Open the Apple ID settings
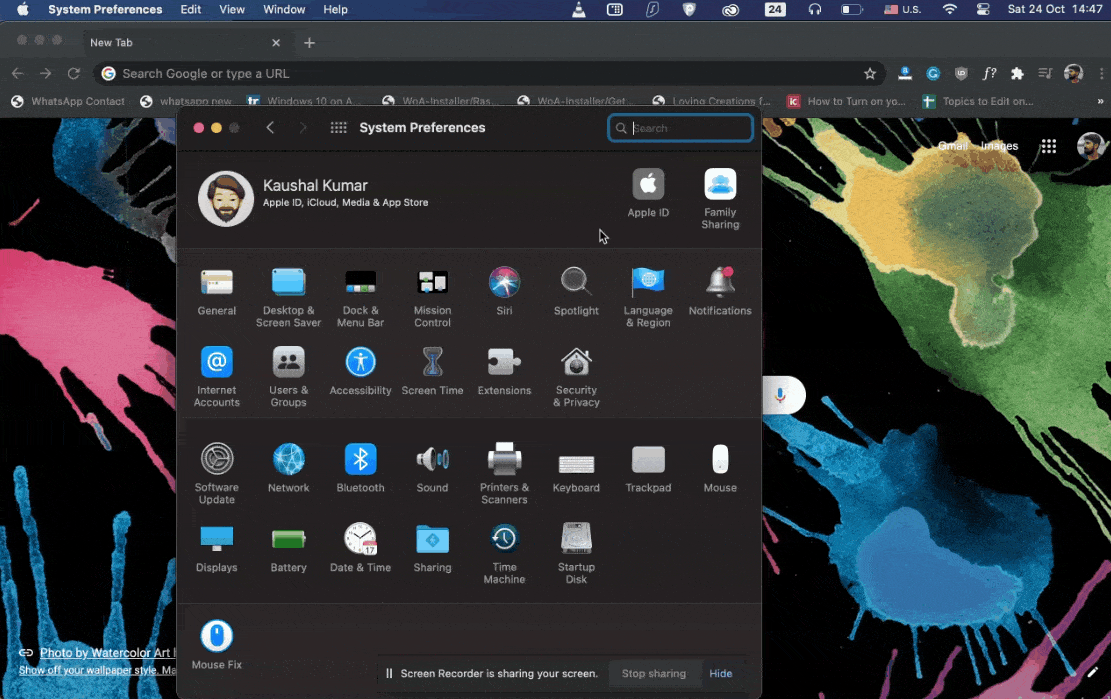 [x=648, y=187]
